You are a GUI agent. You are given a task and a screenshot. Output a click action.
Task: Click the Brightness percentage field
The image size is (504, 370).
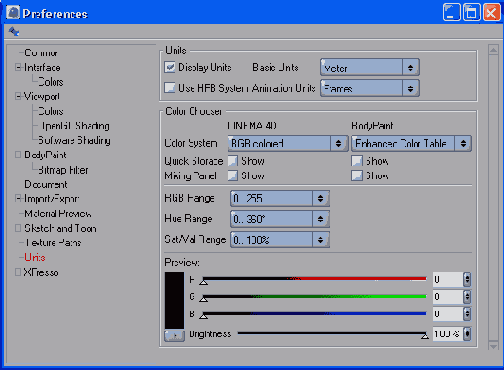(448, 334)
